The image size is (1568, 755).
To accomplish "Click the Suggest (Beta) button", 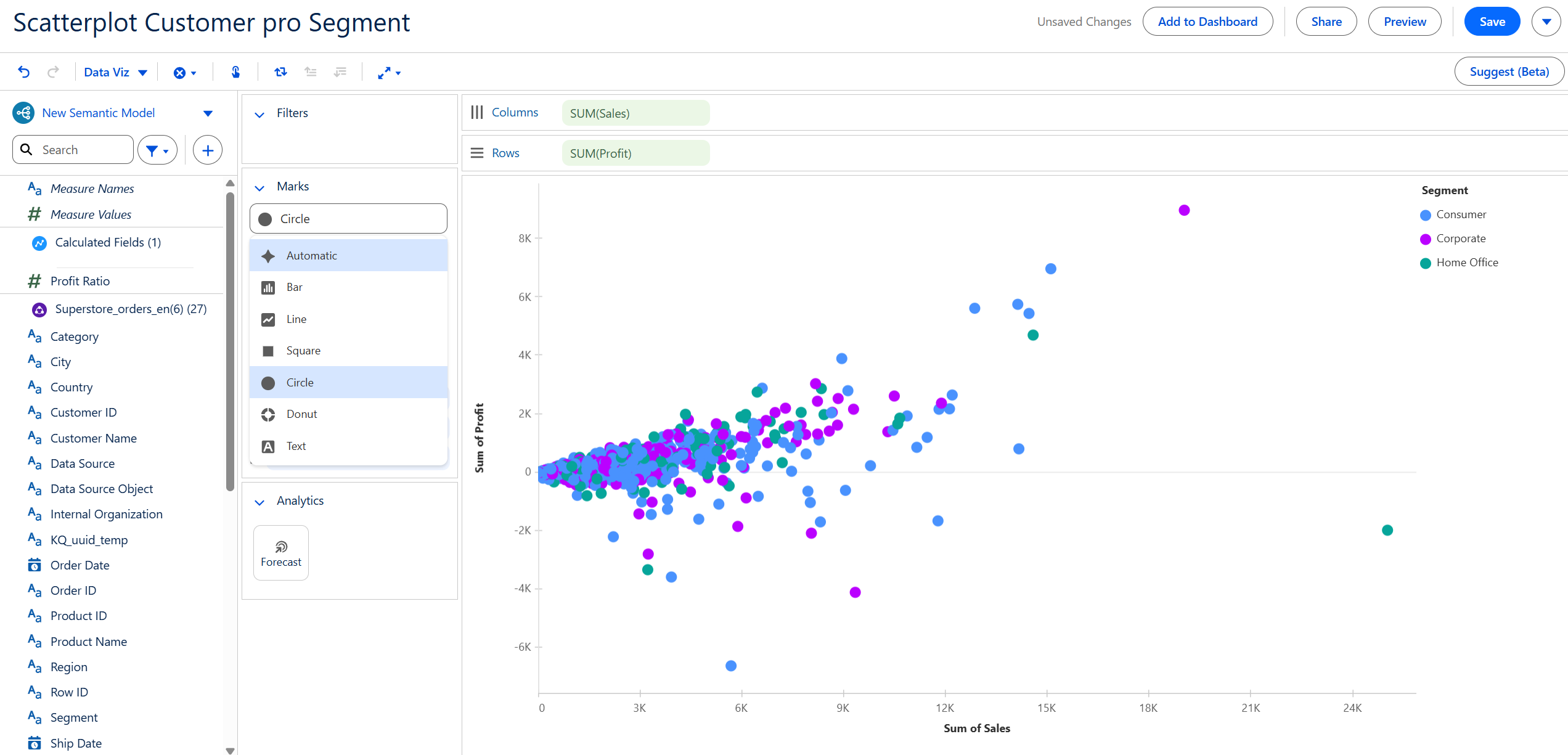I will click(x=1509, y=71).
